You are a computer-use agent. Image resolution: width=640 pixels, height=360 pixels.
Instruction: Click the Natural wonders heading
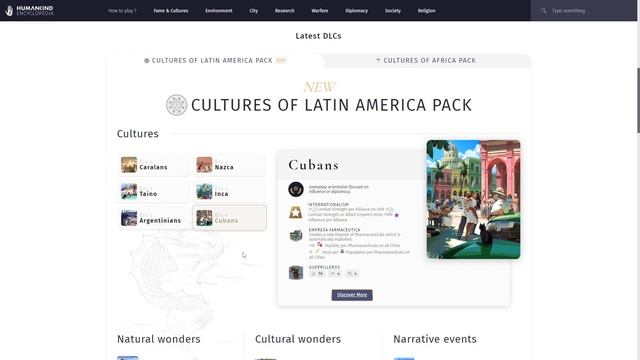pyautogui.click(x=159, y=339)
